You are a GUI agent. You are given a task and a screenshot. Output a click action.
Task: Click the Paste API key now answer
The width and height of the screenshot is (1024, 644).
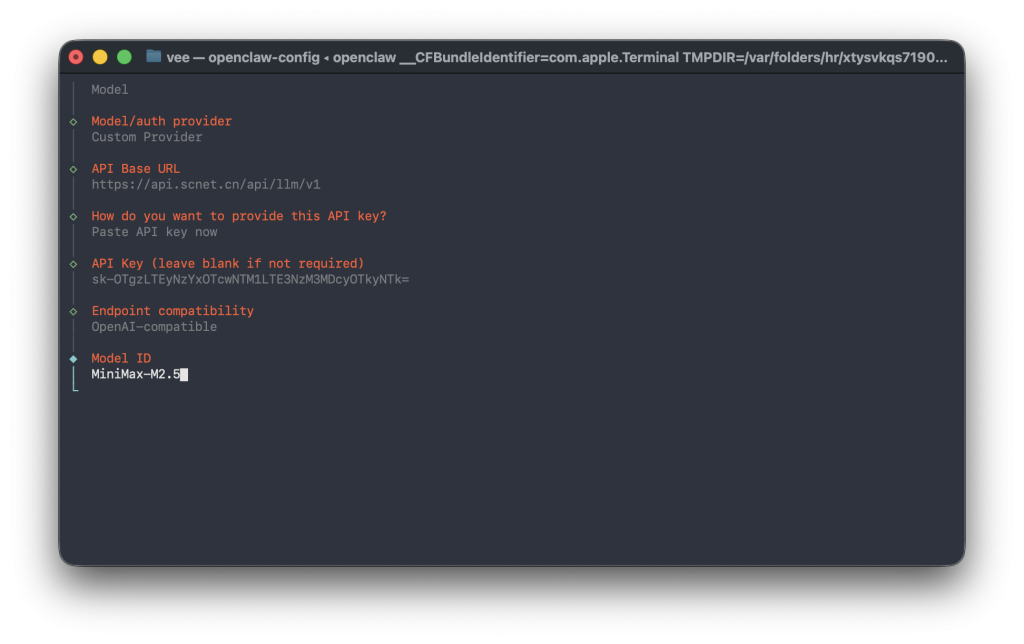point(154,232)
